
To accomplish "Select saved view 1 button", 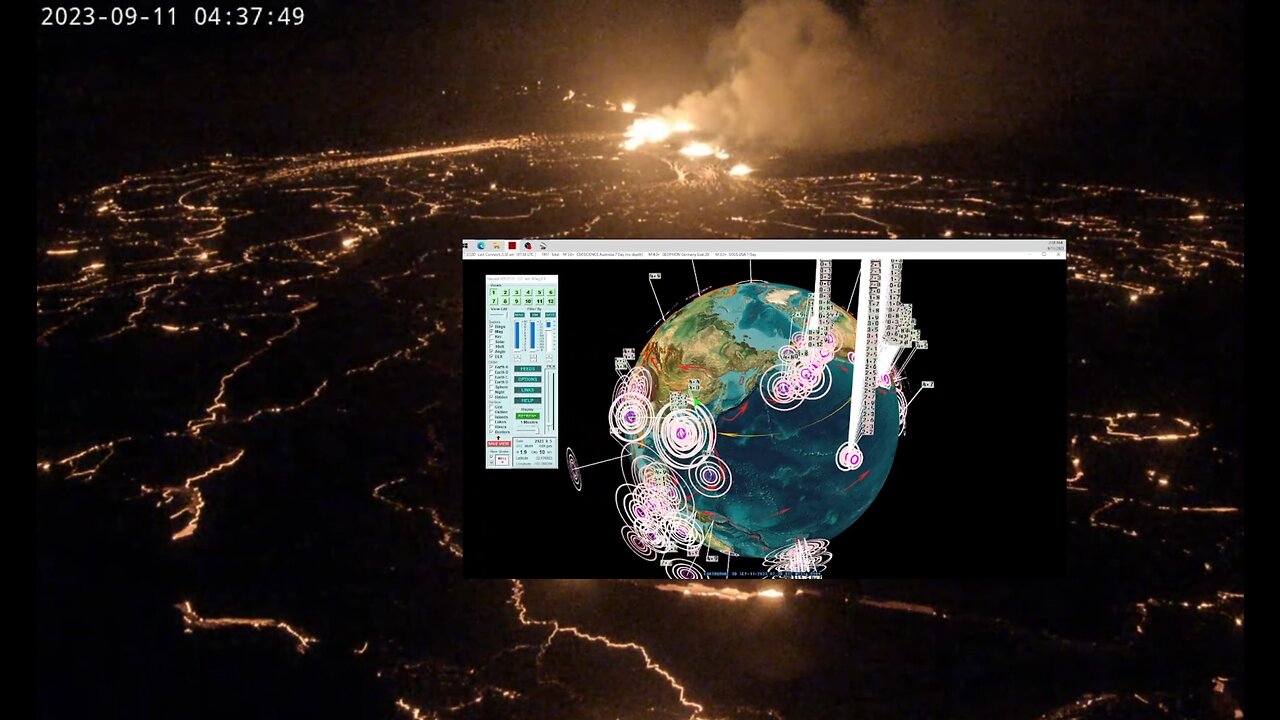I will click(494, 292).
